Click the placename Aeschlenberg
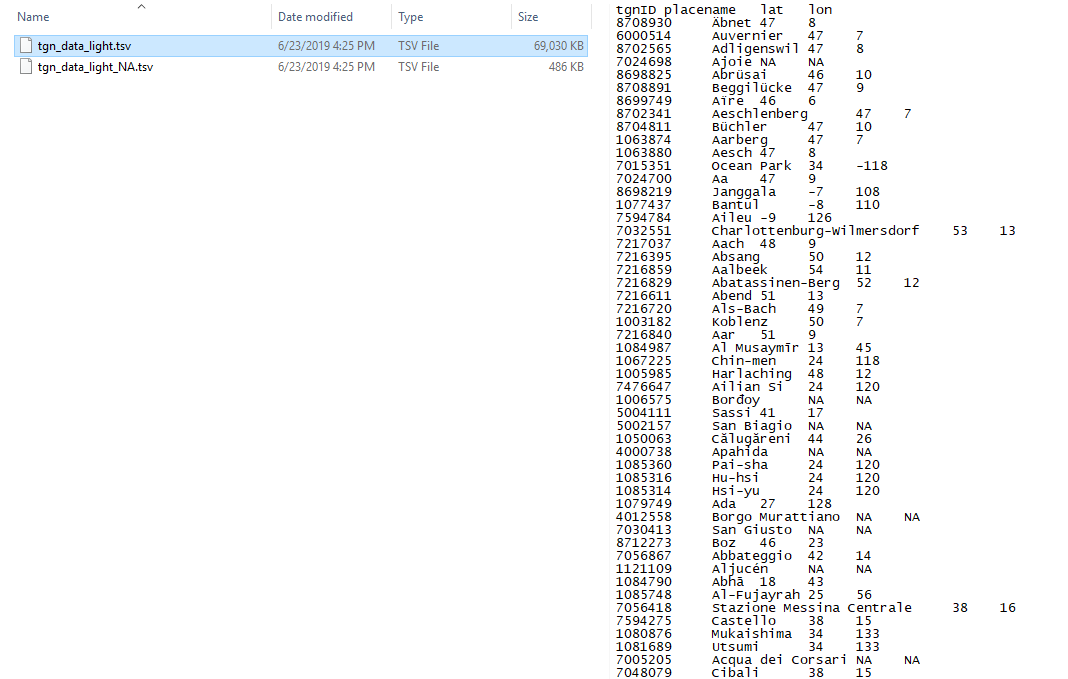Image resolution: width=1068 pixels, height=679 pixels. [x=759, y=113]
